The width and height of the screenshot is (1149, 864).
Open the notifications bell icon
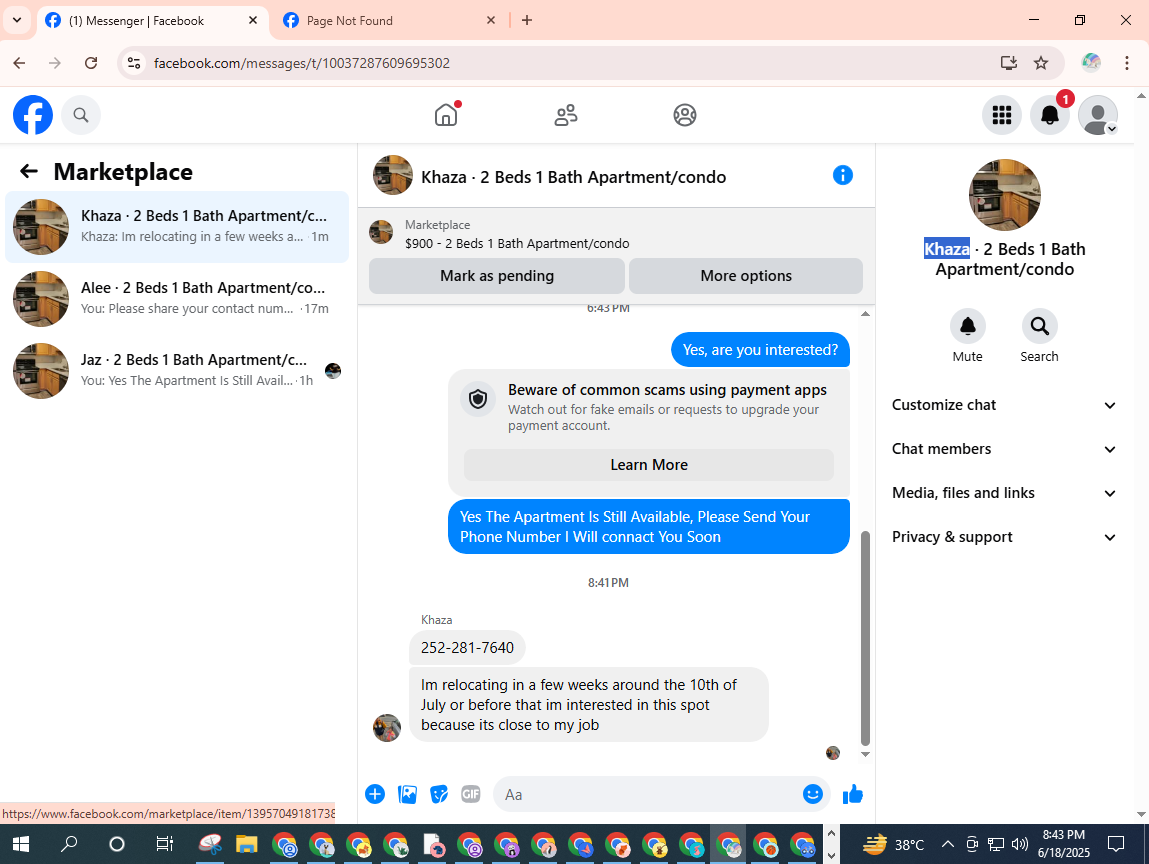click(1049, 115)
